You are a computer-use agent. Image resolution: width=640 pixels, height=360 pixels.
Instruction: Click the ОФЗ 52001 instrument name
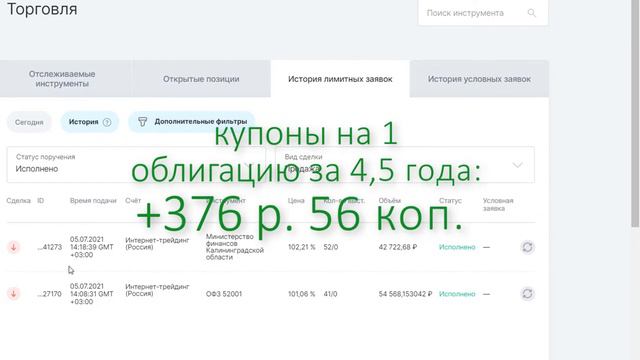224,294
